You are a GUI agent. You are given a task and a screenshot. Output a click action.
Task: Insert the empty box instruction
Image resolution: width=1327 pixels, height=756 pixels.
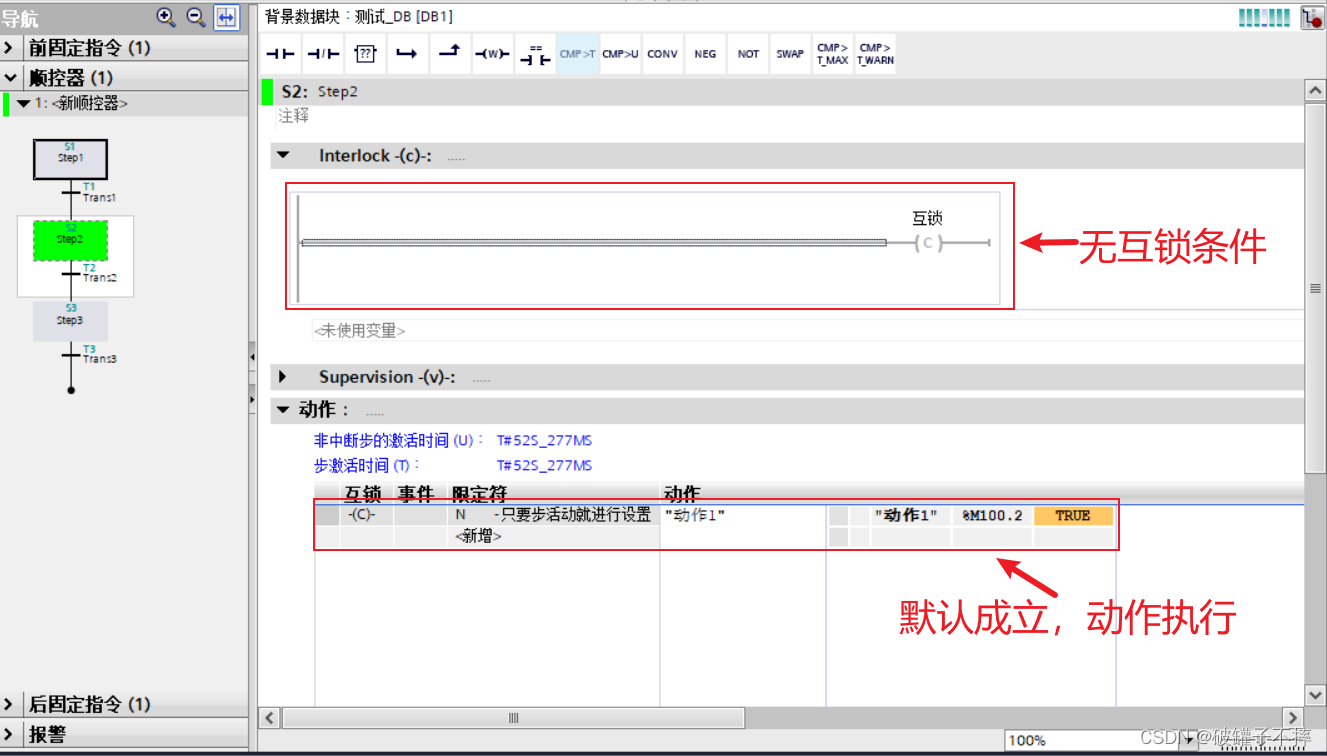click(365, 54)
